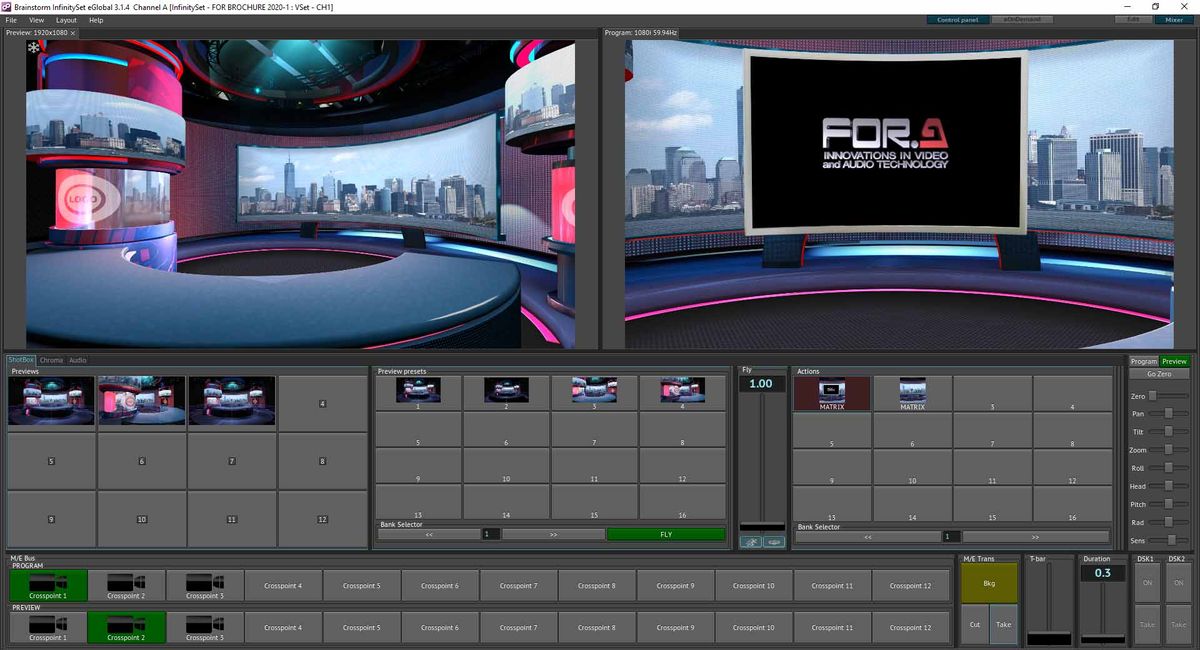1200x650 pixels.
Task: Click >> in the Preview presets Bank Selector
Action: click(553, 534)
